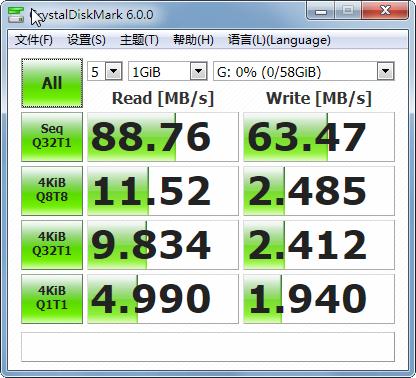Open the 设置(S) menu
This screenshot has width=416, height=378.
point(86,40)
